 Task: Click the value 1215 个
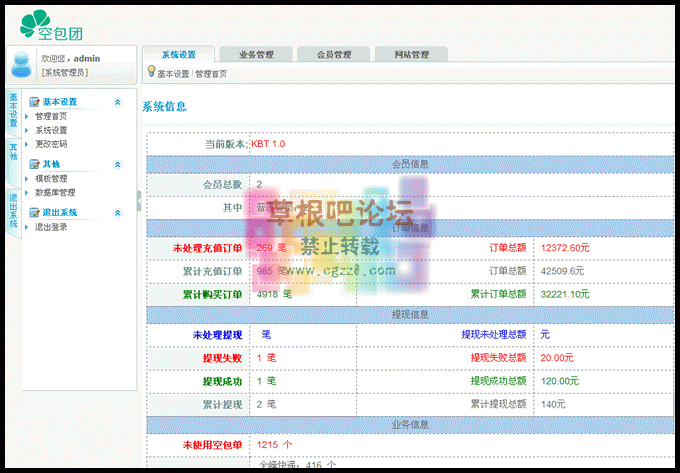click(x=274, y=445)
